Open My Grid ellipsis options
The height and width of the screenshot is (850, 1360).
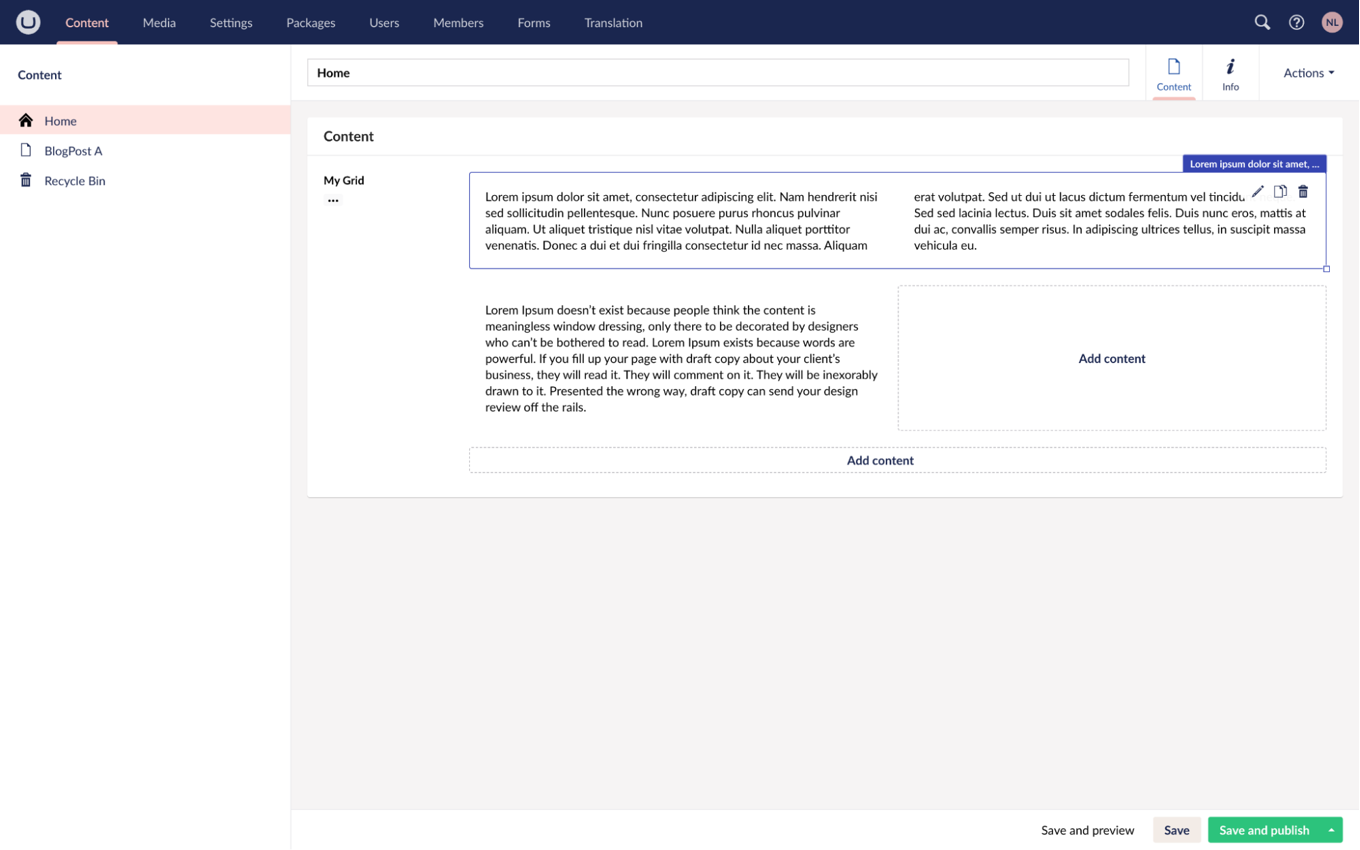(333, 200)
